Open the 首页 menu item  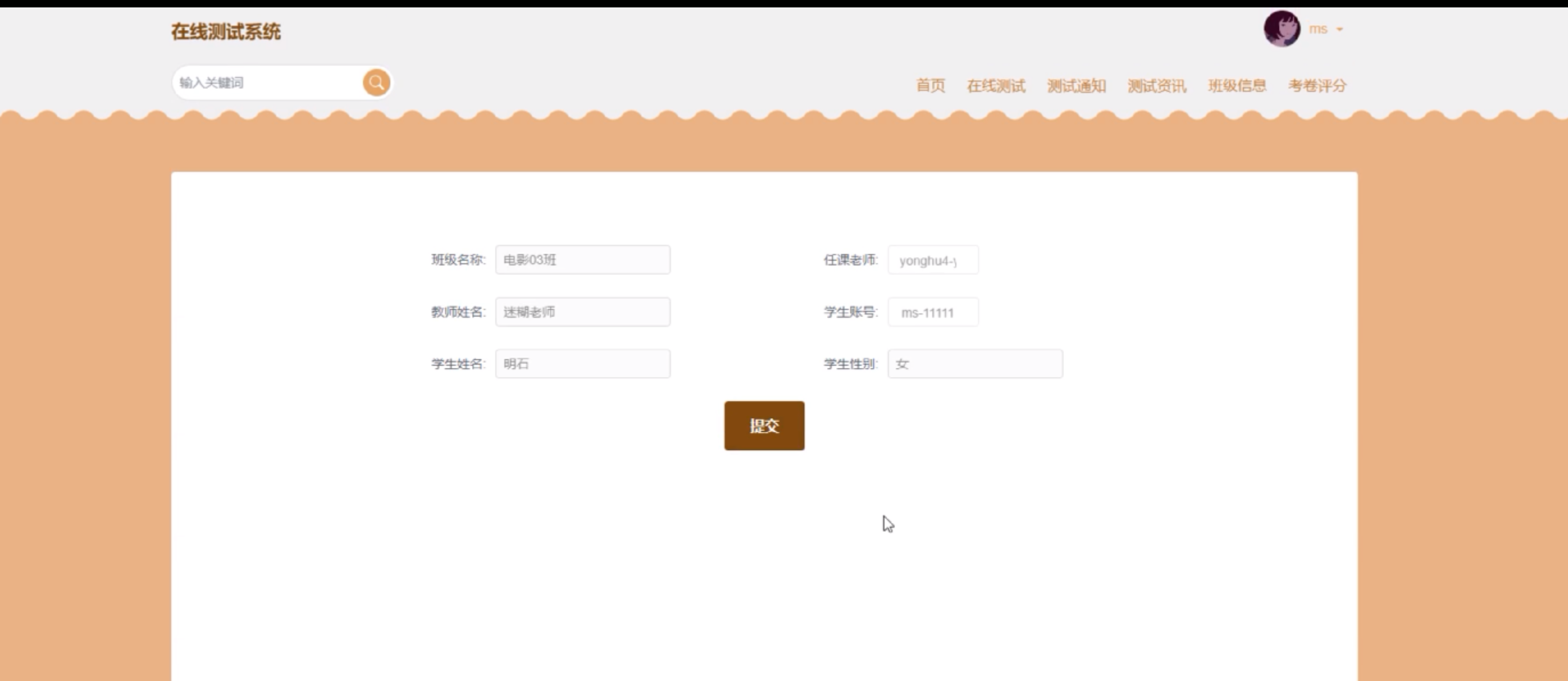click(x=930, y=86)
